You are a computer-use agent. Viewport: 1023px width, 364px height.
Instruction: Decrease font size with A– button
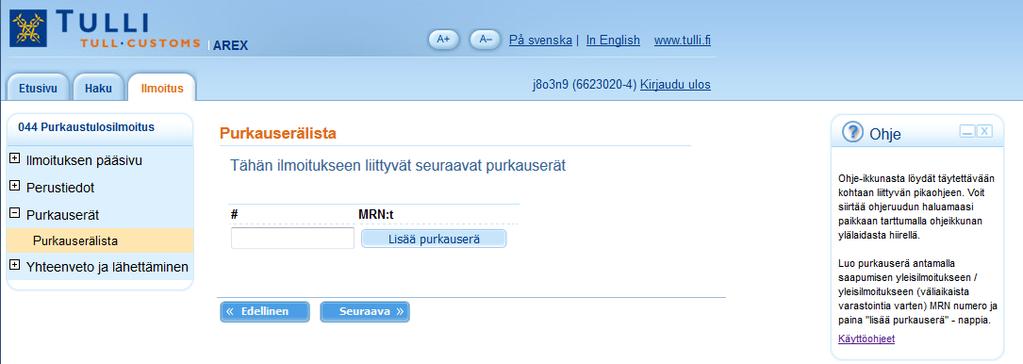pos(485,39)
